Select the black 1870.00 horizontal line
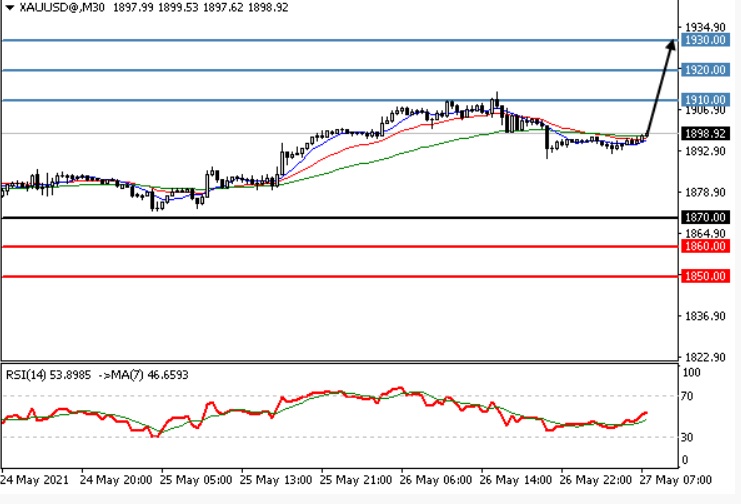 (x=339, y=217)
